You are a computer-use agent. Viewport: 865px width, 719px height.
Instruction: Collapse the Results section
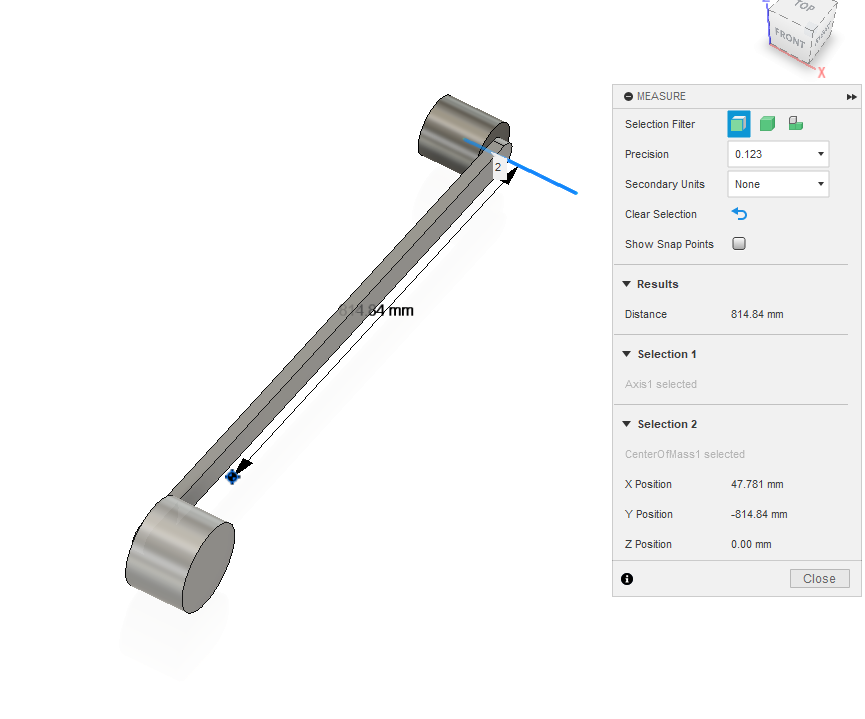coord(626,284)
